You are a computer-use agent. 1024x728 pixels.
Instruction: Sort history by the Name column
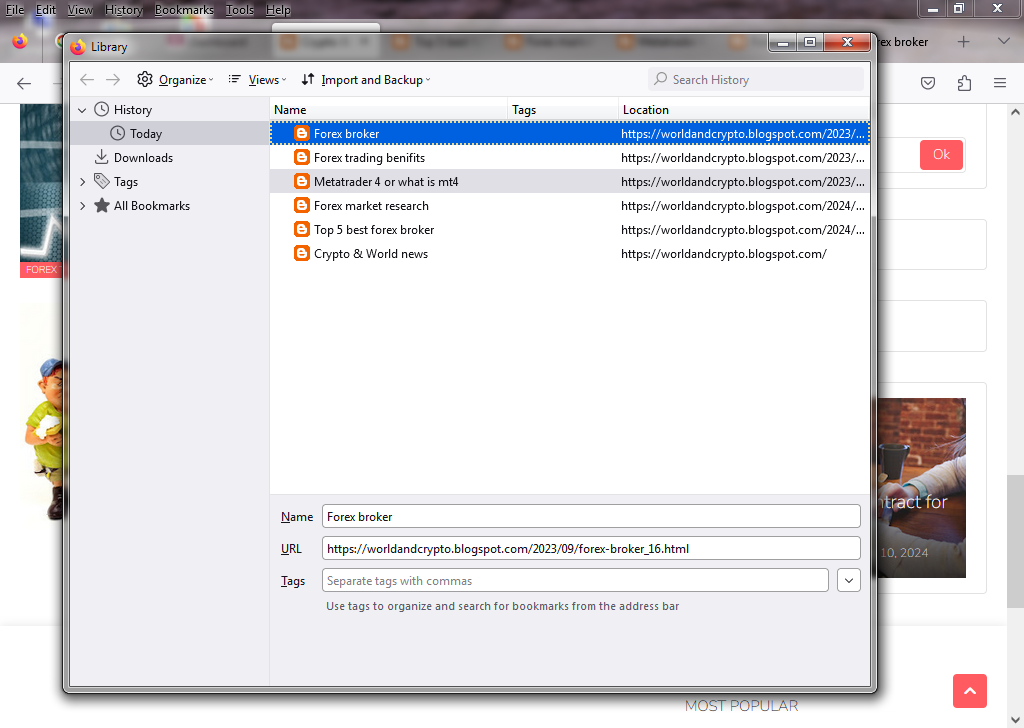[x=389, y=110]
